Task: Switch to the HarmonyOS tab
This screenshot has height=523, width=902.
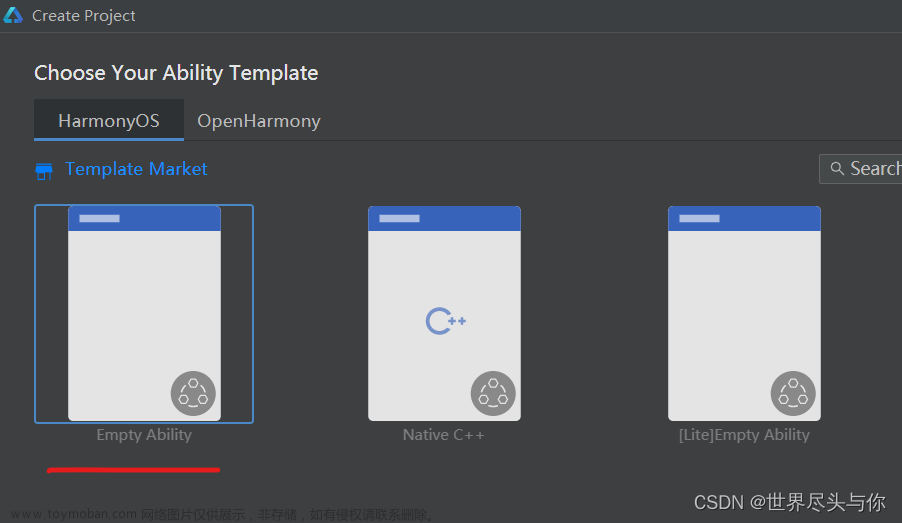Action: 109,120
